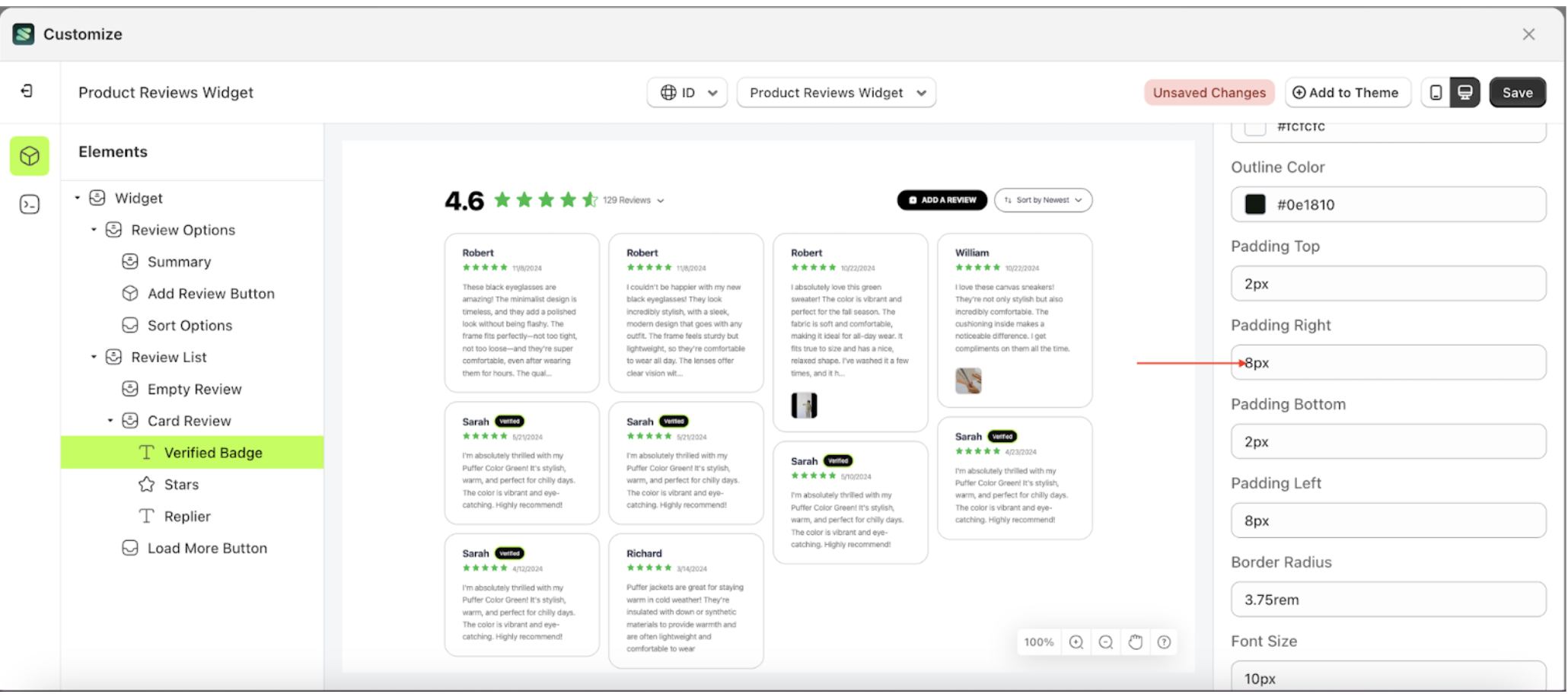
Task: Collapse the Card Review tree item
Action: pos(110,420)
